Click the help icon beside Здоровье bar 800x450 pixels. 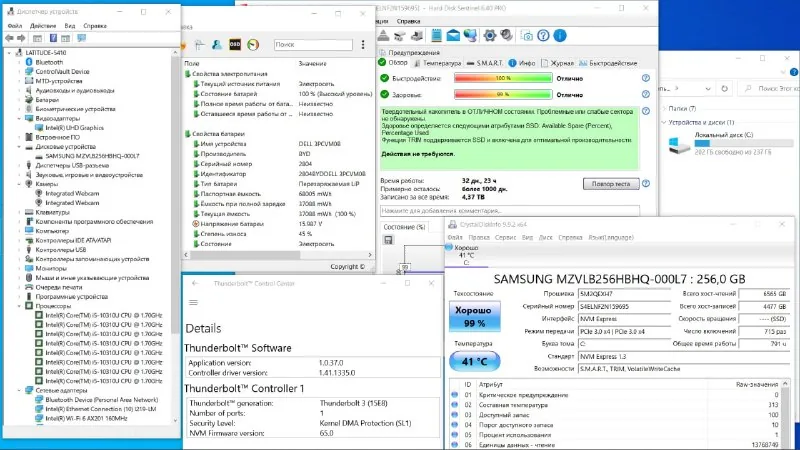(645, 94)
